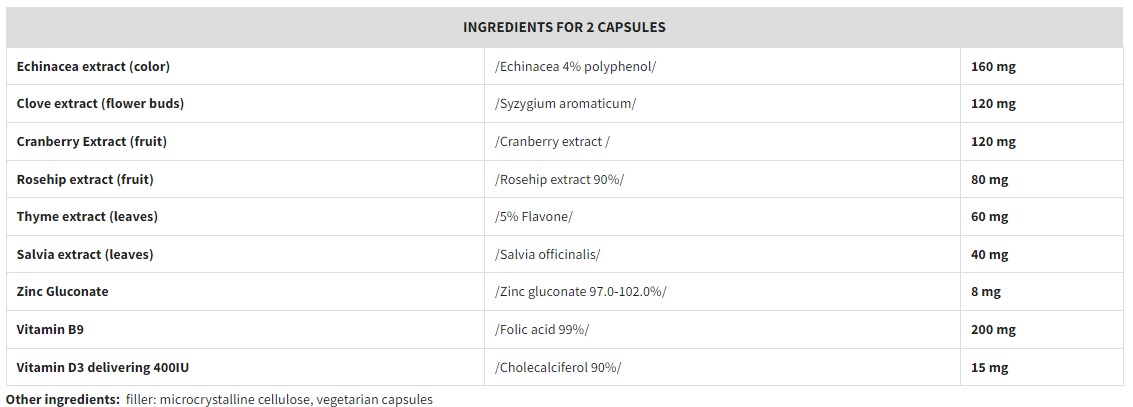Viewport: 1133px width, 407px height.
Task: Select '/Zinc gluconate 97.0-102.0%/' text
Action: [x=580, y=292]
